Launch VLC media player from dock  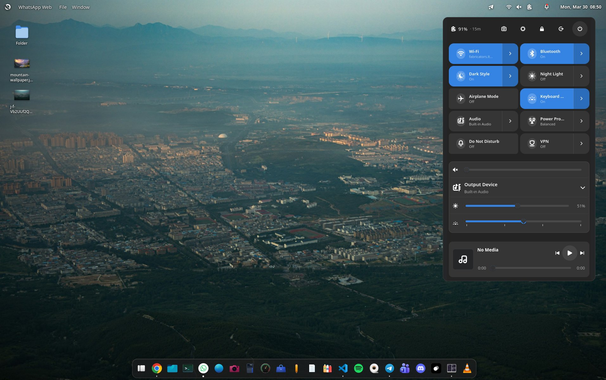467,368
